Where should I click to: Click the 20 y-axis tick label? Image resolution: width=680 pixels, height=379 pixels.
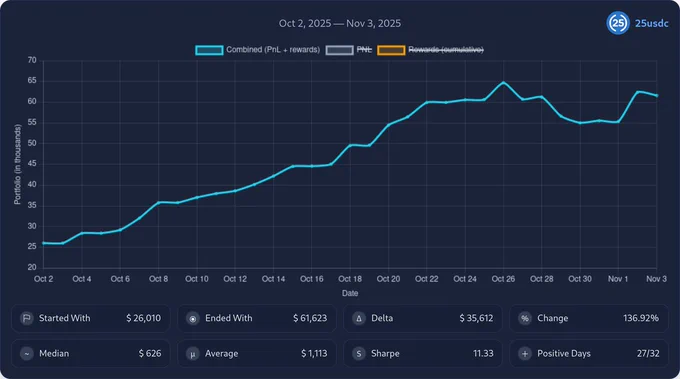point(32,268)
